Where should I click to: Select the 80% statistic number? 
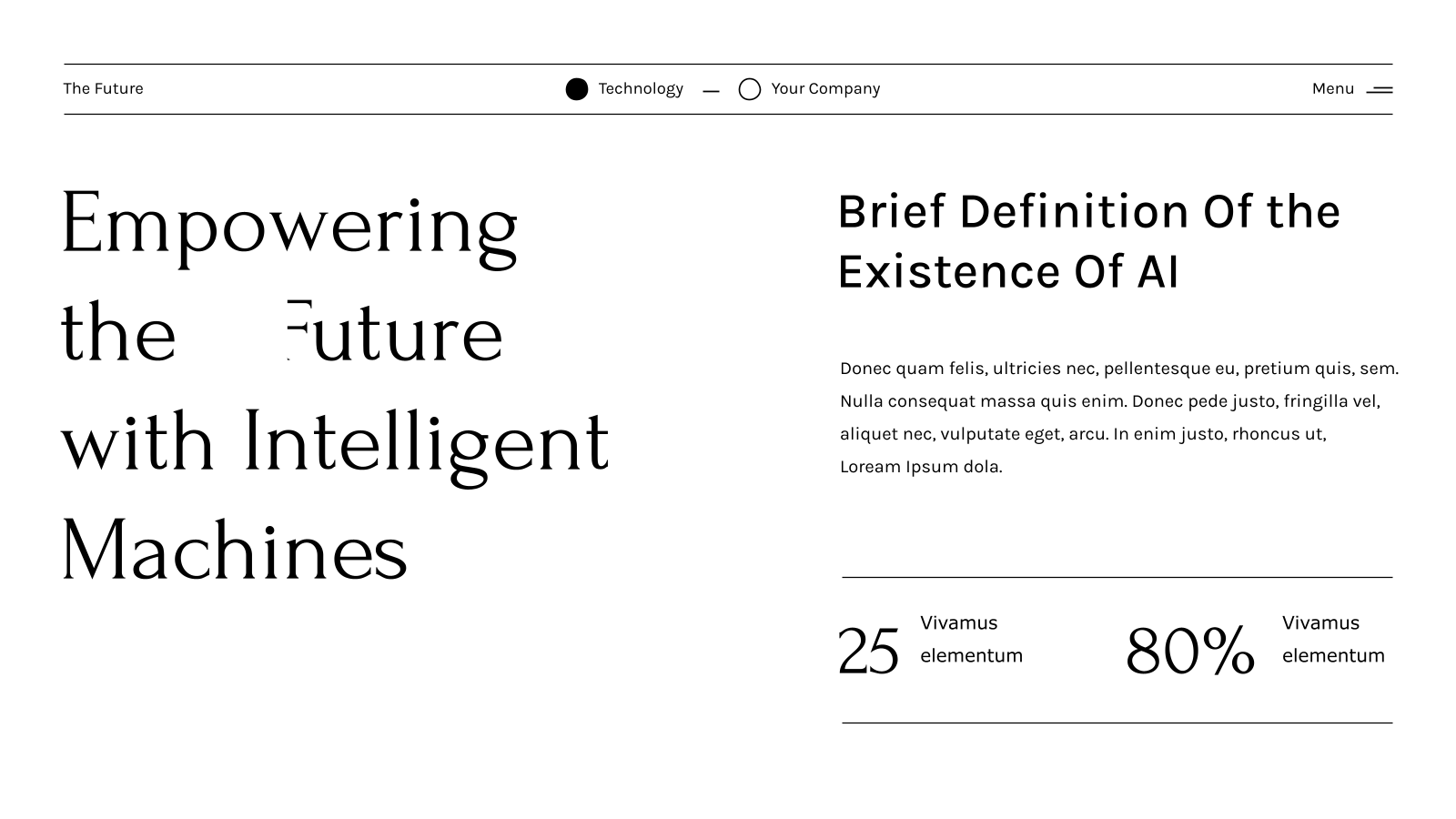(x=1190, y=652)
